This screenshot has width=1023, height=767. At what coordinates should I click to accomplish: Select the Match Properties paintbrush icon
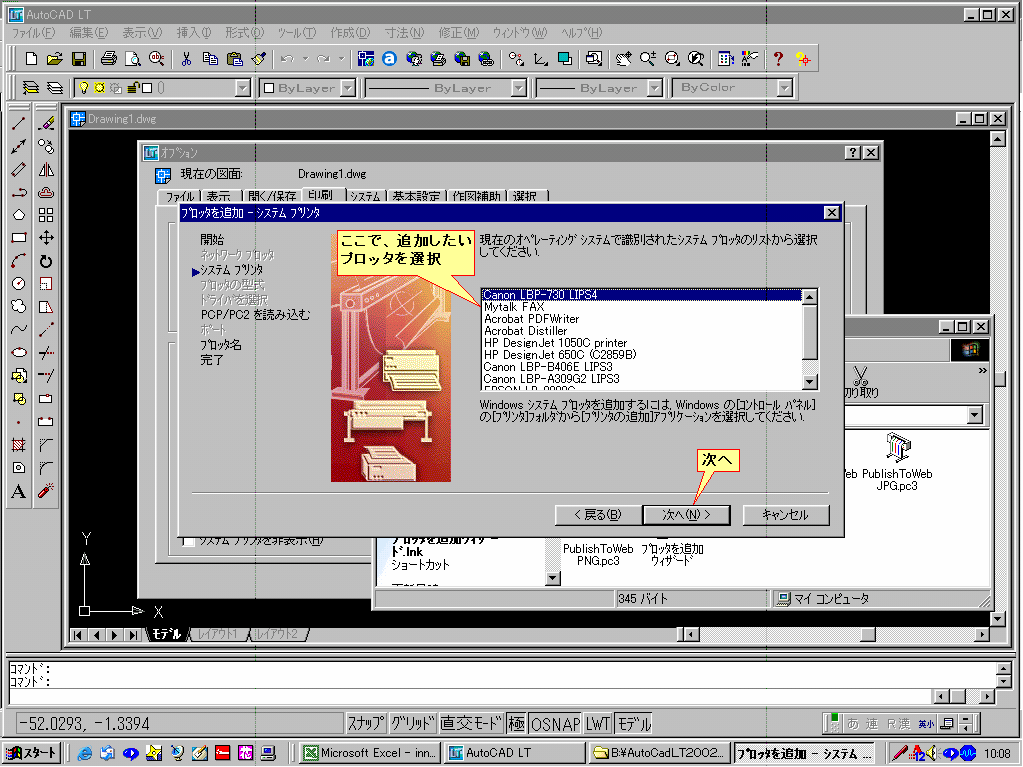(x=258, y=59)
